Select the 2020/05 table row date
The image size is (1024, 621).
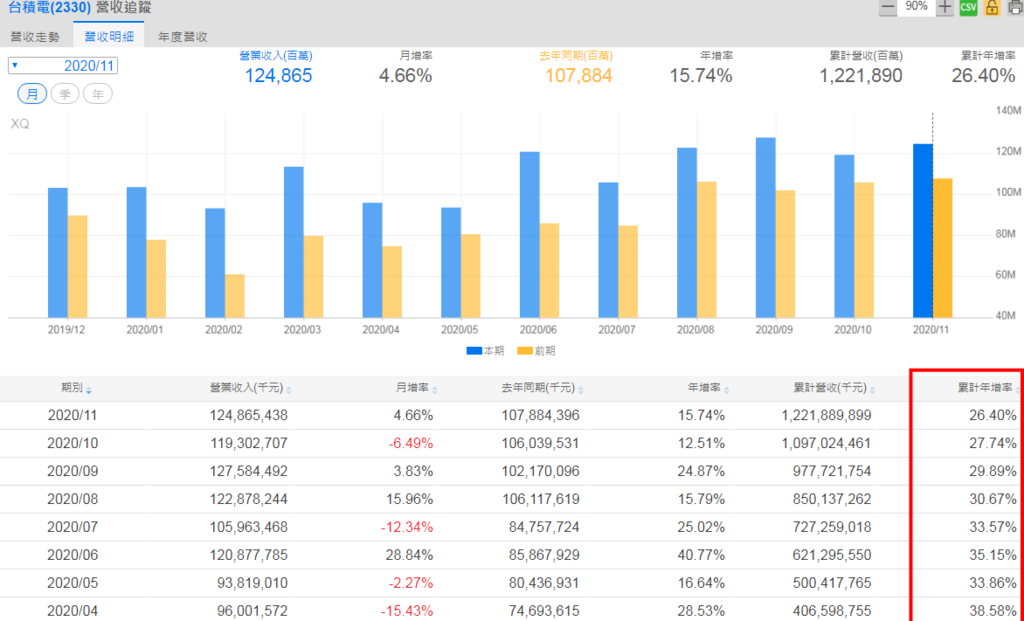pyautogui.click(x=72, y=582)
